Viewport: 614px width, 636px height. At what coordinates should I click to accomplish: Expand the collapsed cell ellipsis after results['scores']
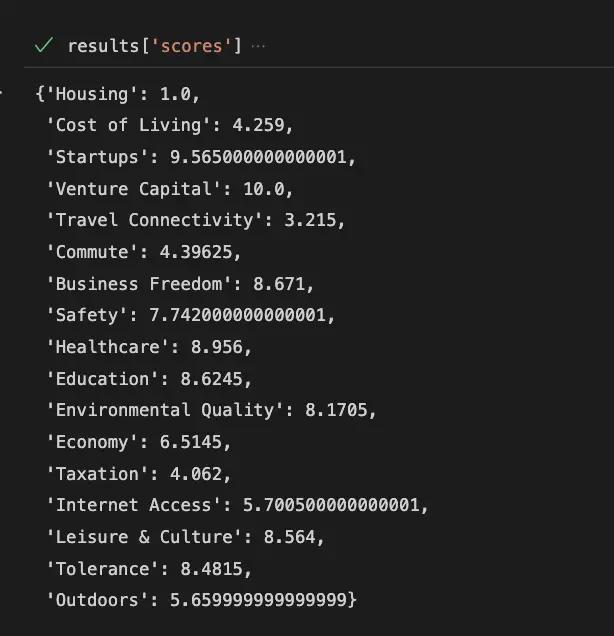[259, 47]
